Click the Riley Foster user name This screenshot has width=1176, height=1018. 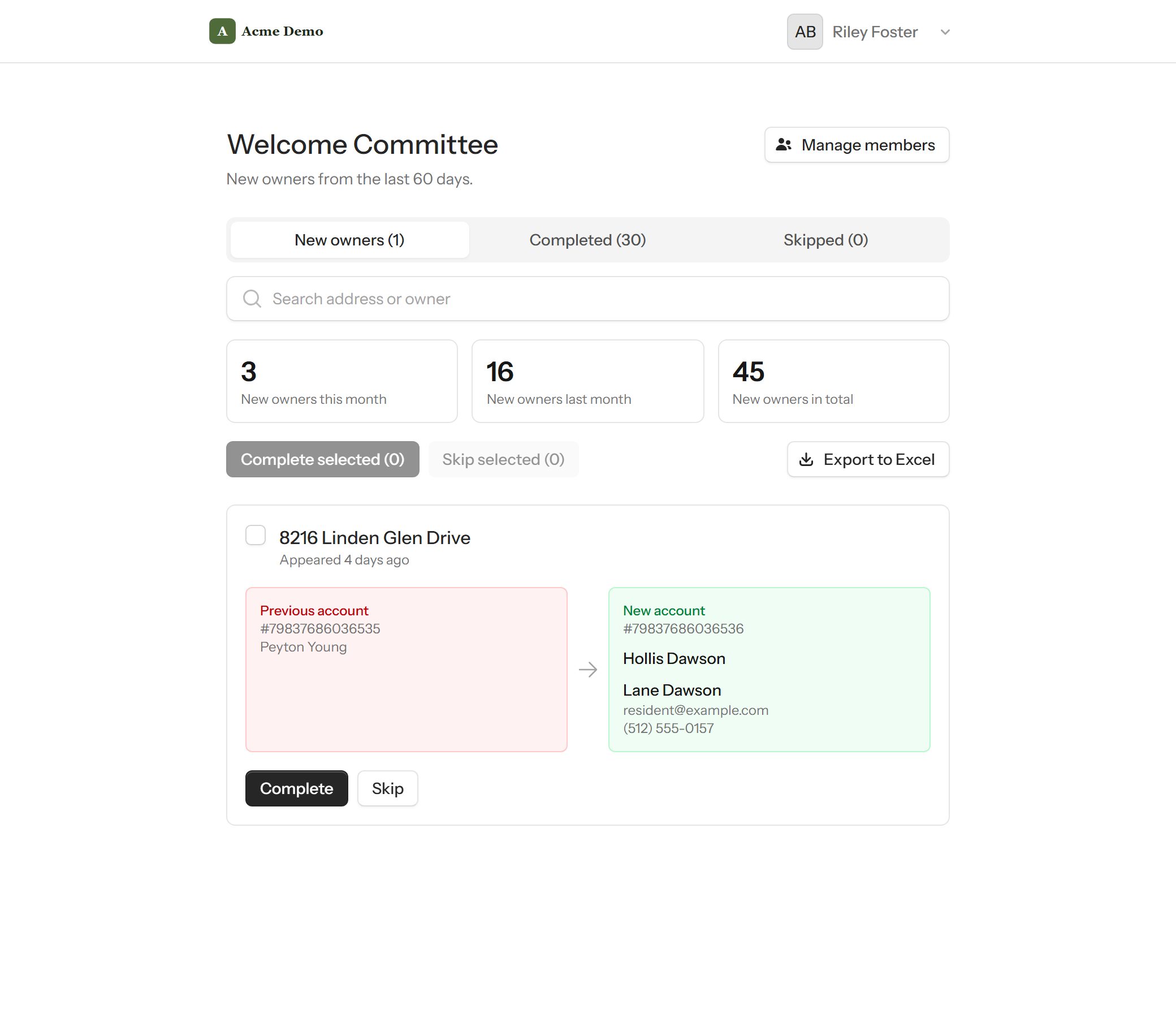tap(875, 32)
